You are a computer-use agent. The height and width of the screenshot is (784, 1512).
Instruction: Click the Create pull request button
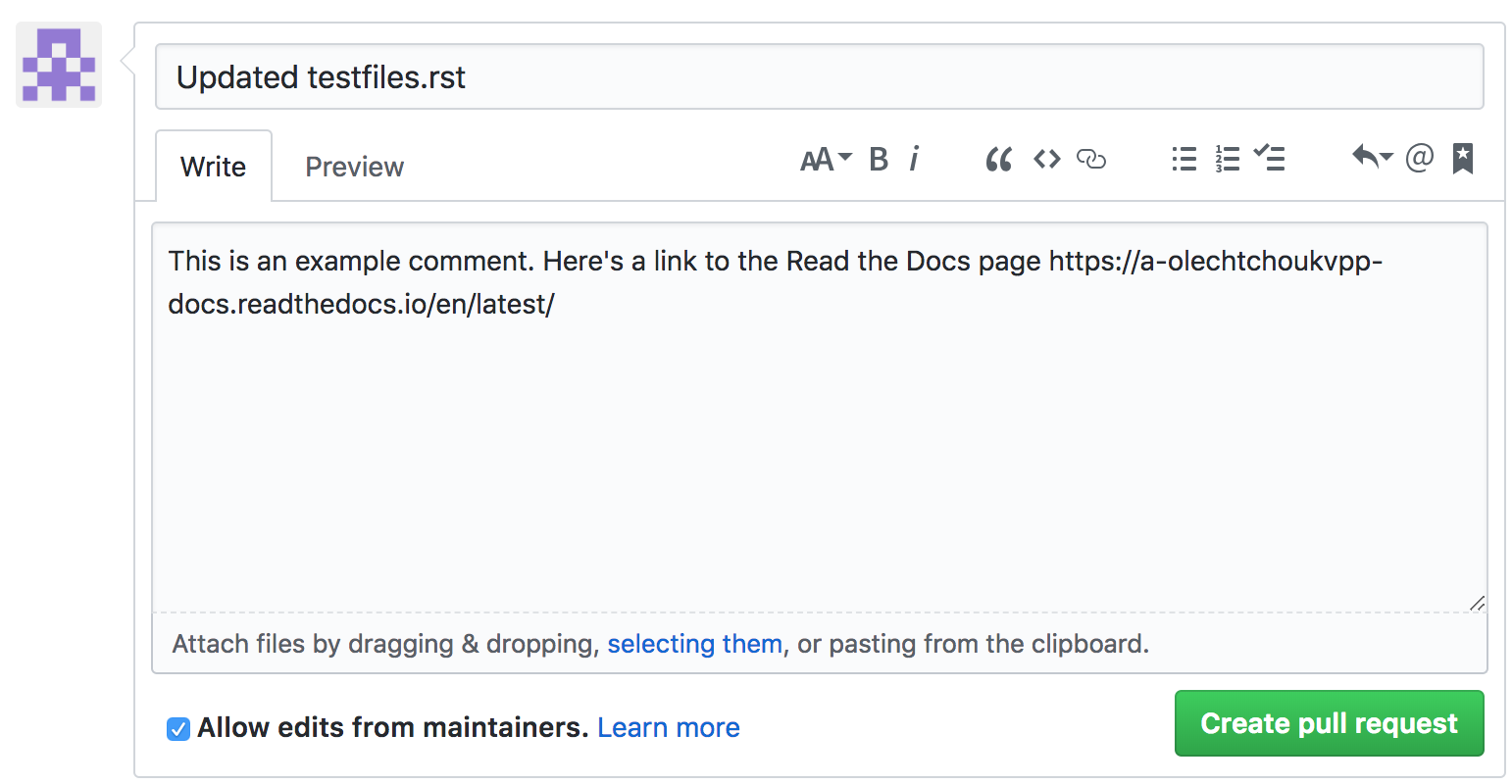(1329, 723)
